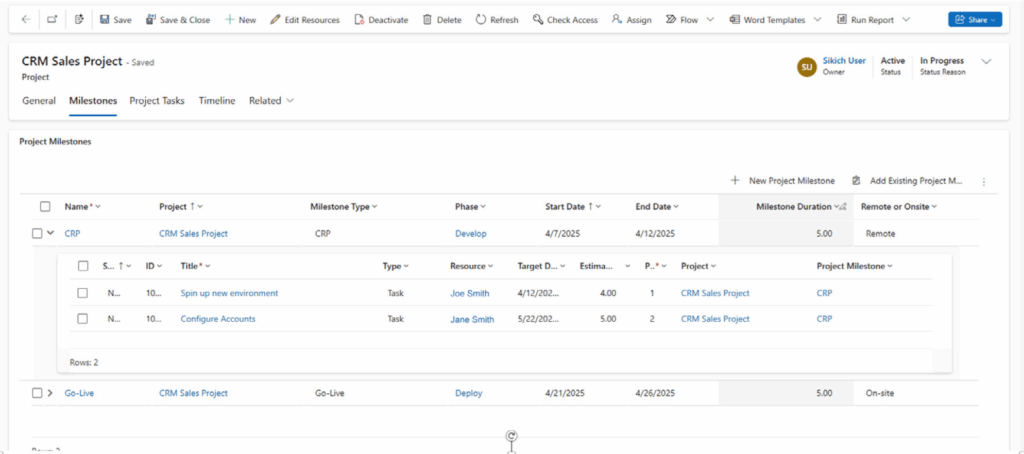Click the Refresh icon in toolbar
The image size is (1024, 454).
click(481, 19)
